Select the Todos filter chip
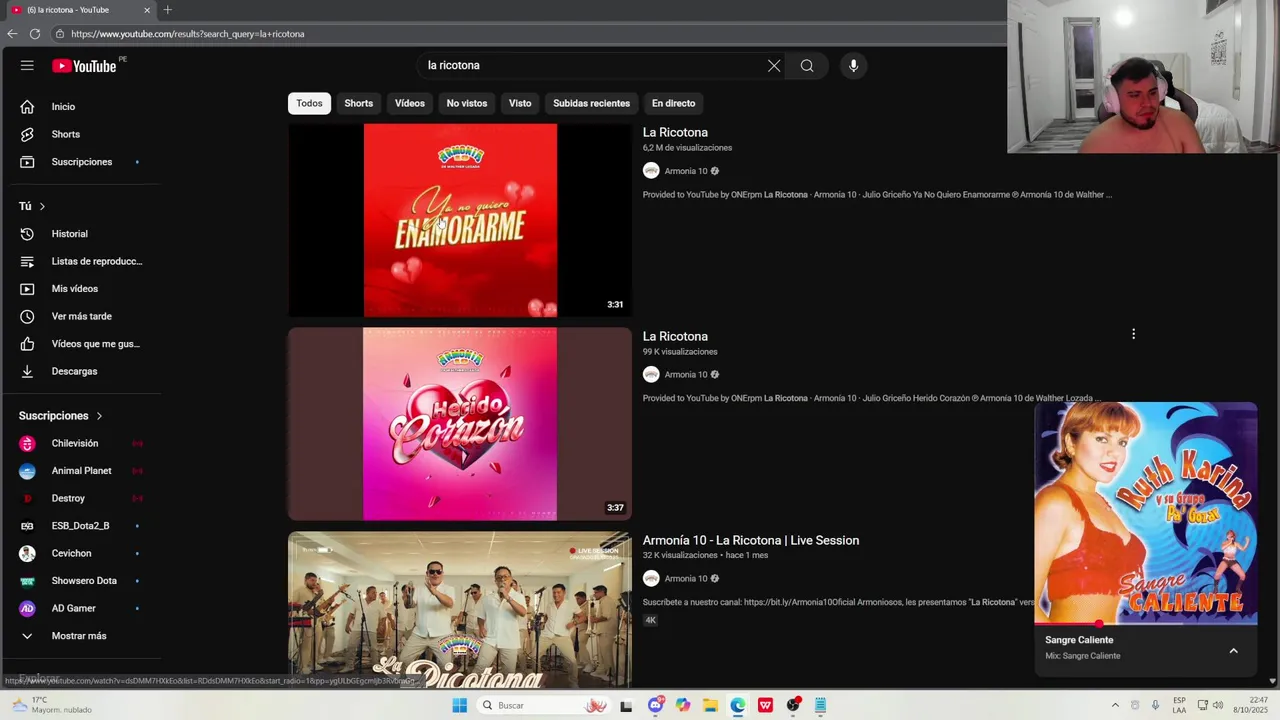 [x=309, y=103]
